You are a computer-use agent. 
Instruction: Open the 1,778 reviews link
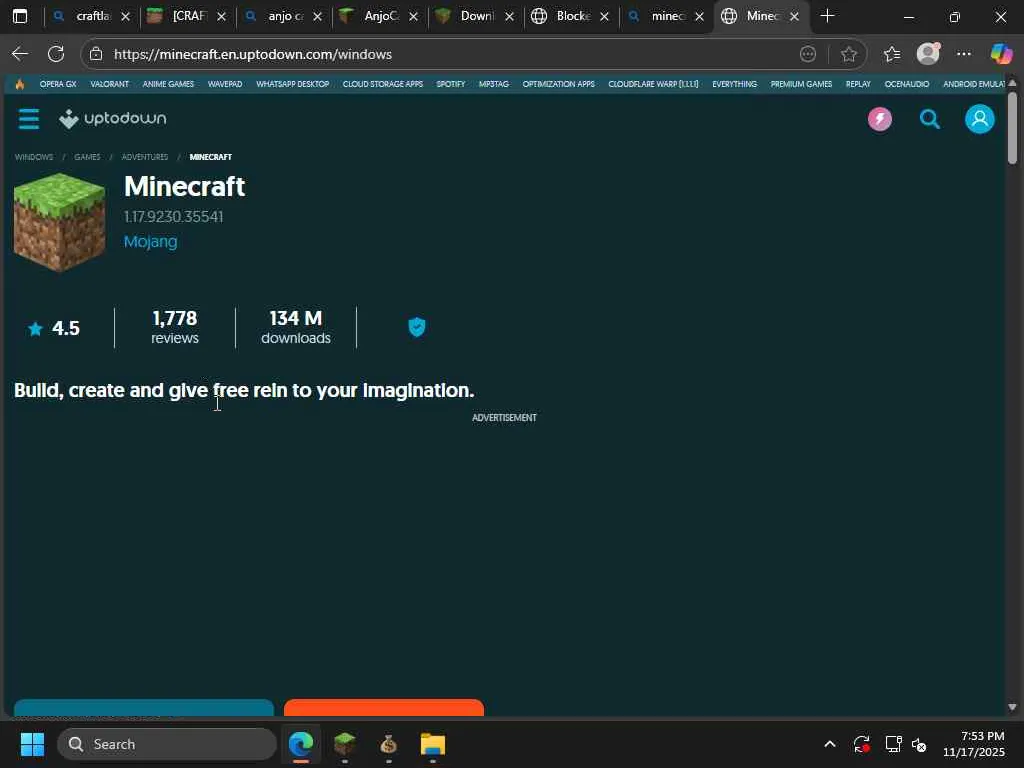coord(174,327)
